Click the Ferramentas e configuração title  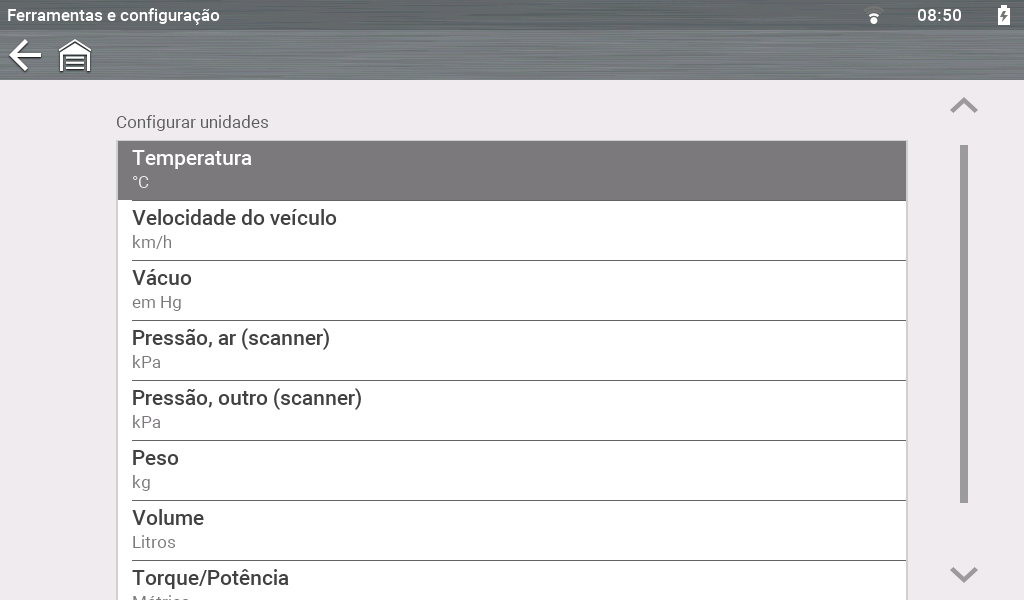pyautogui.click(x=113, y=15)
